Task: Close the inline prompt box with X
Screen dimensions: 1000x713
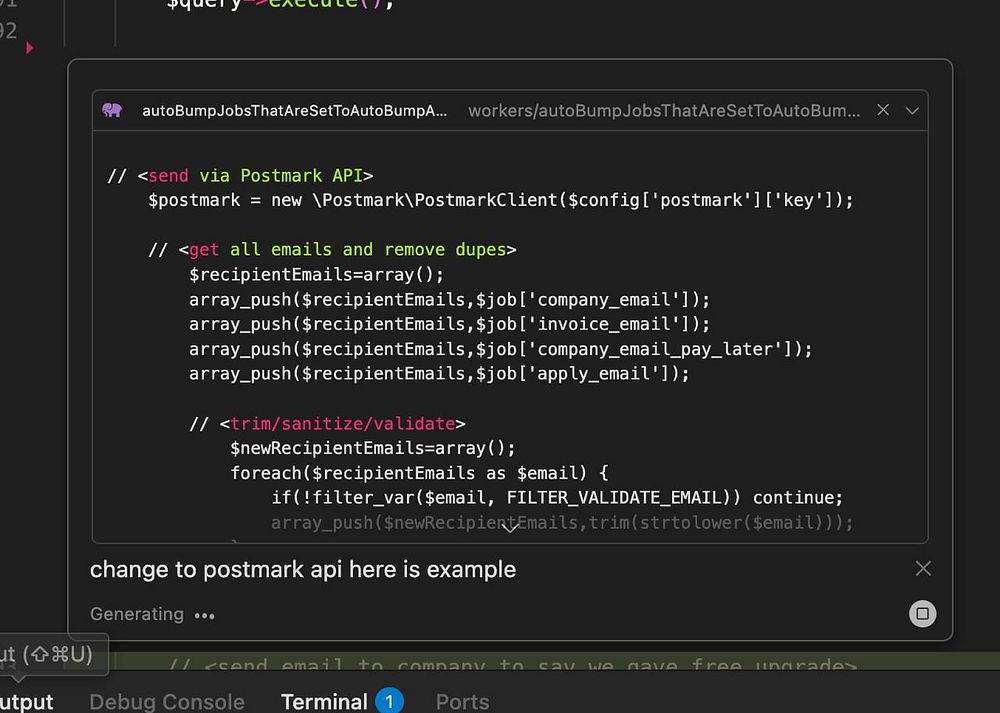Action: point(923,568)
